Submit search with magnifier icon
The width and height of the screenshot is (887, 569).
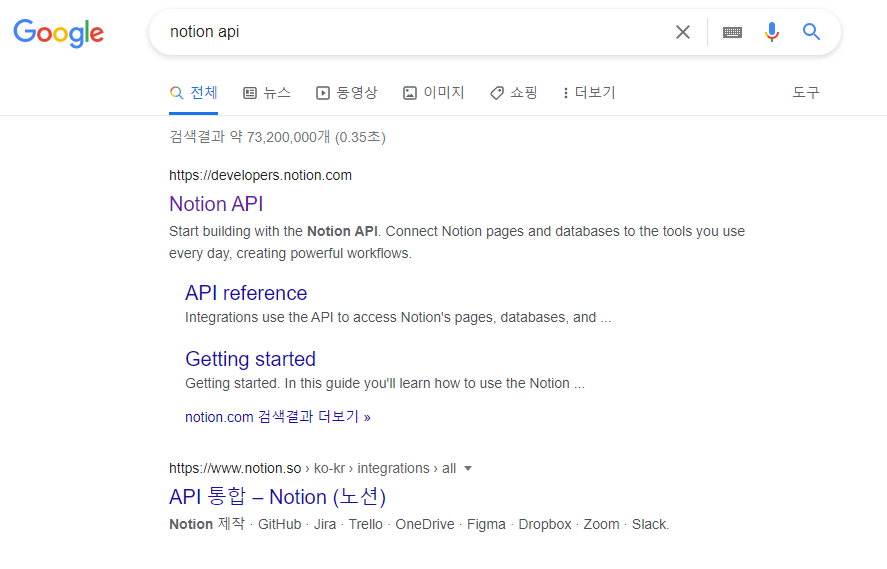click(811, 32)
